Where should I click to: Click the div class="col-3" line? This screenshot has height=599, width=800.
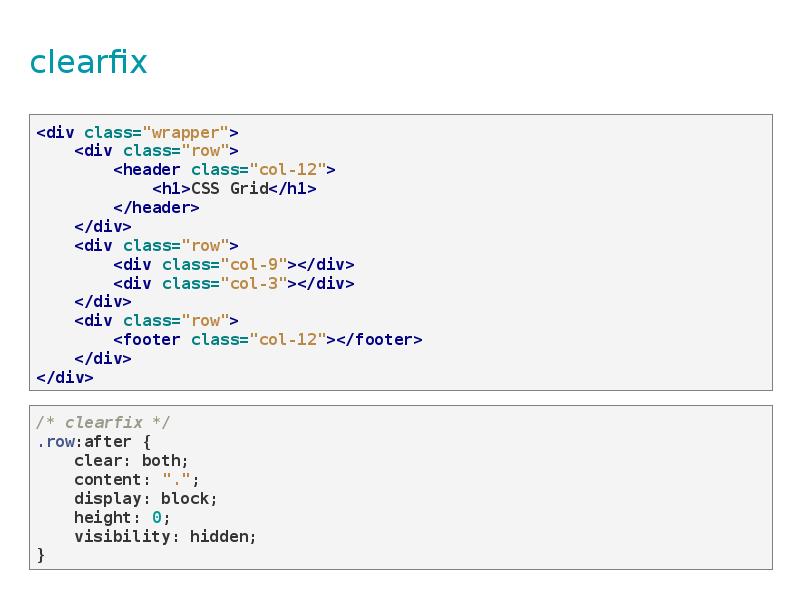point(234,283)
